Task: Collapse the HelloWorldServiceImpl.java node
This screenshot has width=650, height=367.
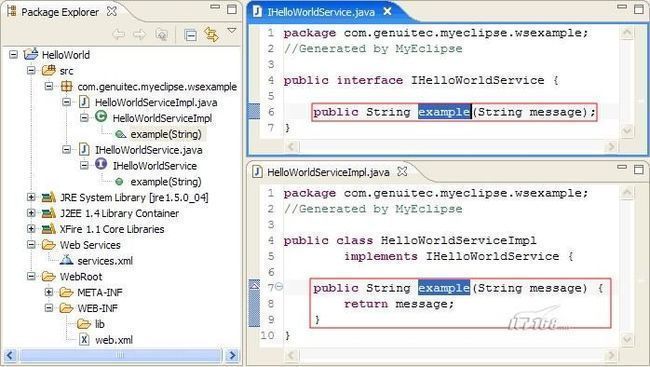Action: (66, 102)
